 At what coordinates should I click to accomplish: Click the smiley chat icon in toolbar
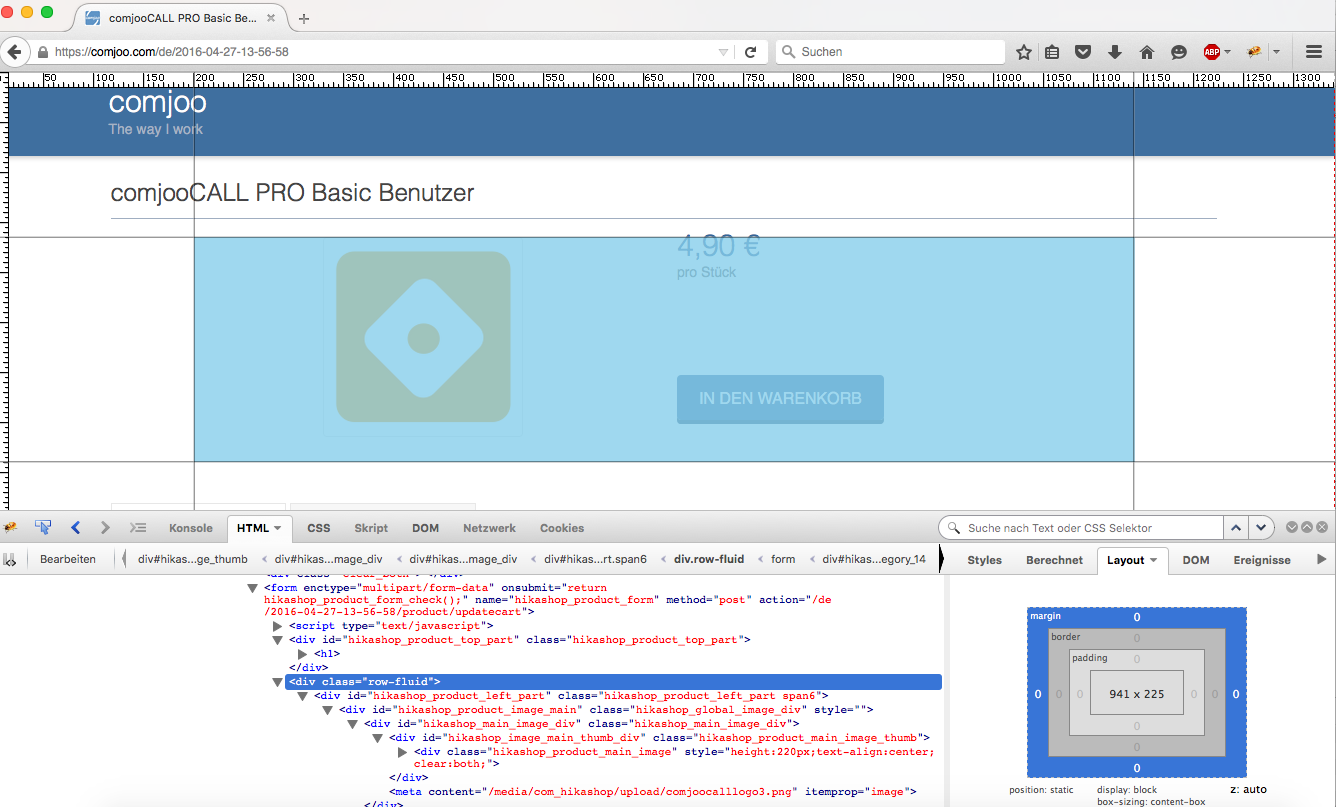(1179, 52)
